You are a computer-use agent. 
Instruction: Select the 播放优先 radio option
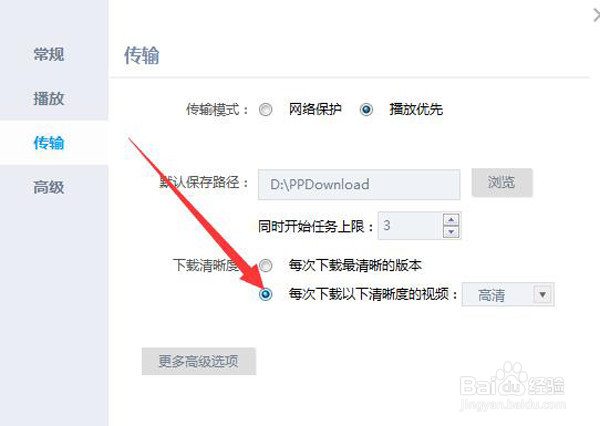click(366, 109)
